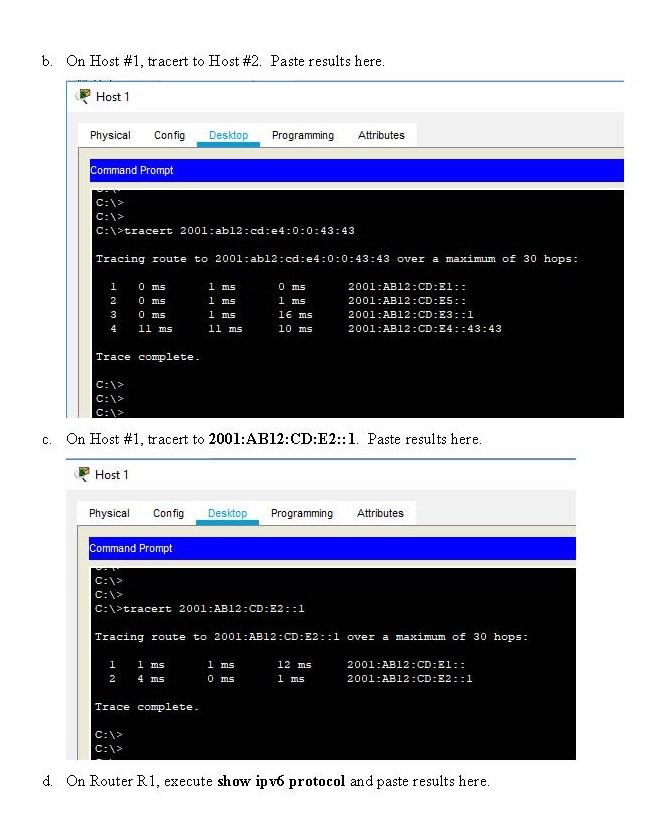Show Attributes tab in upper Host 1 window

[381, 135]
